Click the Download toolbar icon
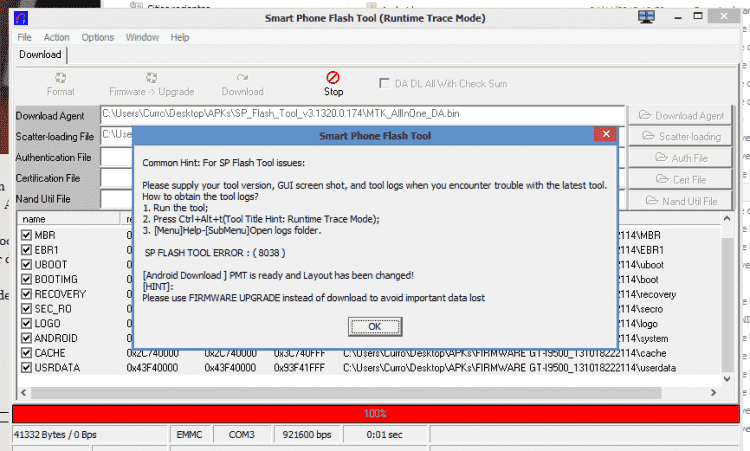Viewport: 750px width, 451px height. coord(242,78)
